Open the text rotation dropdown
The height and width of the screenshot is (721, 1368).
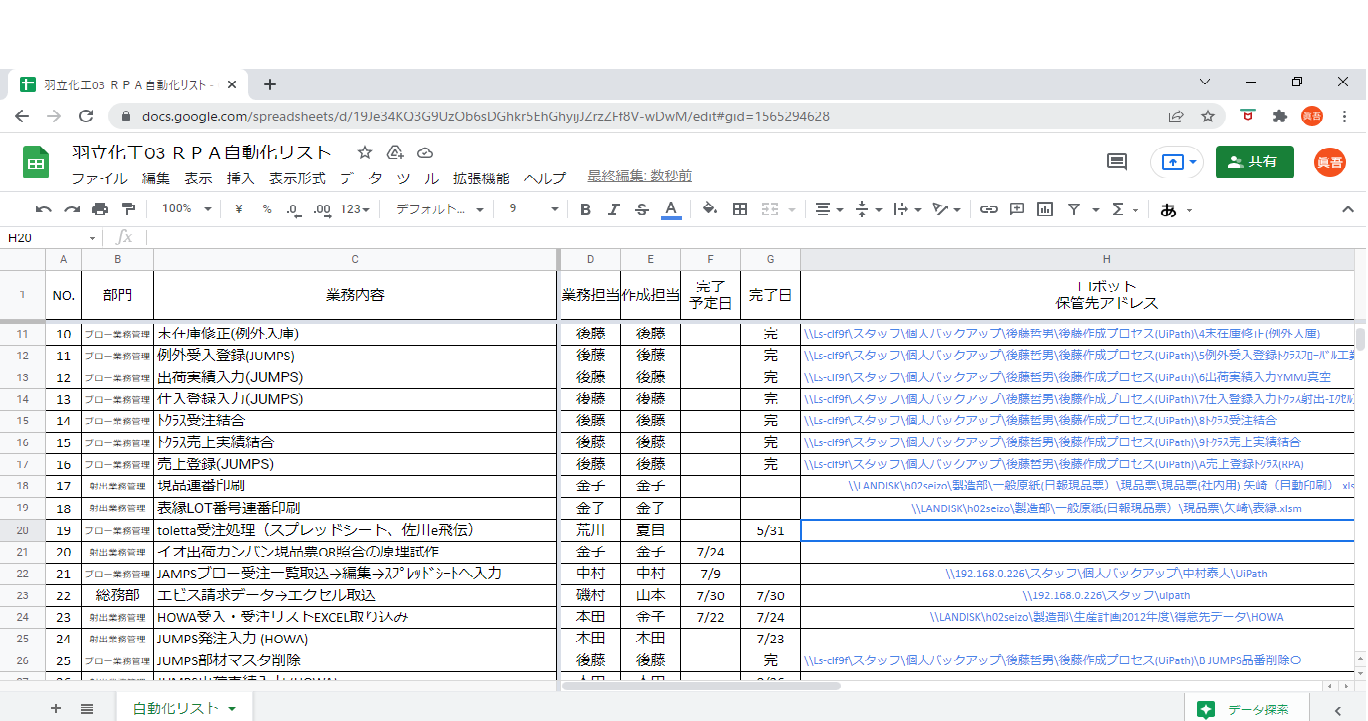(x=945, y=209)
